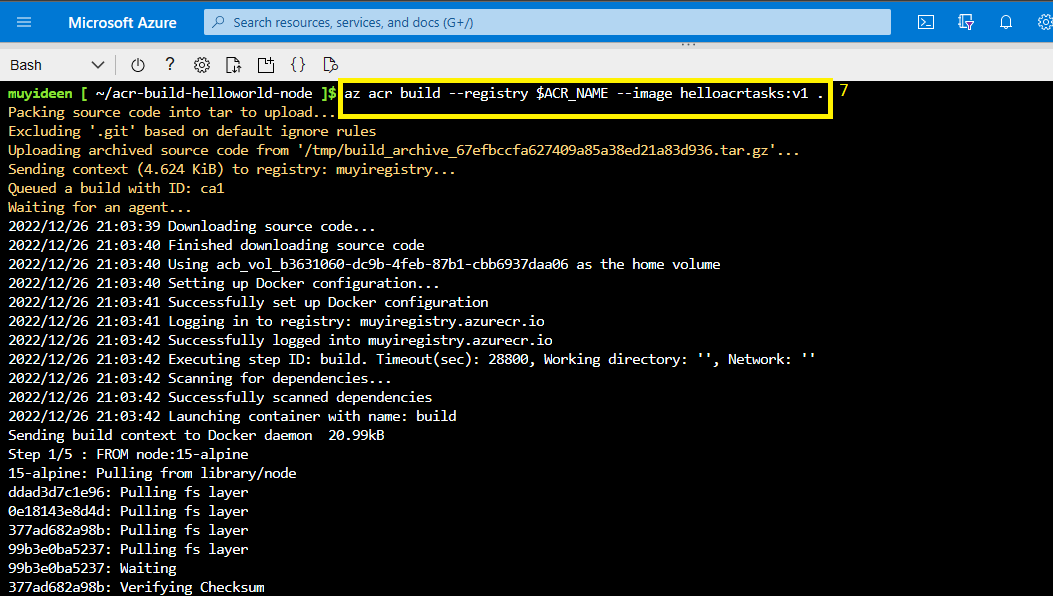Click the 'Successfully logged into muyiregistry.azurecr.io' line
1053x596 pixels.
point(280,340)
